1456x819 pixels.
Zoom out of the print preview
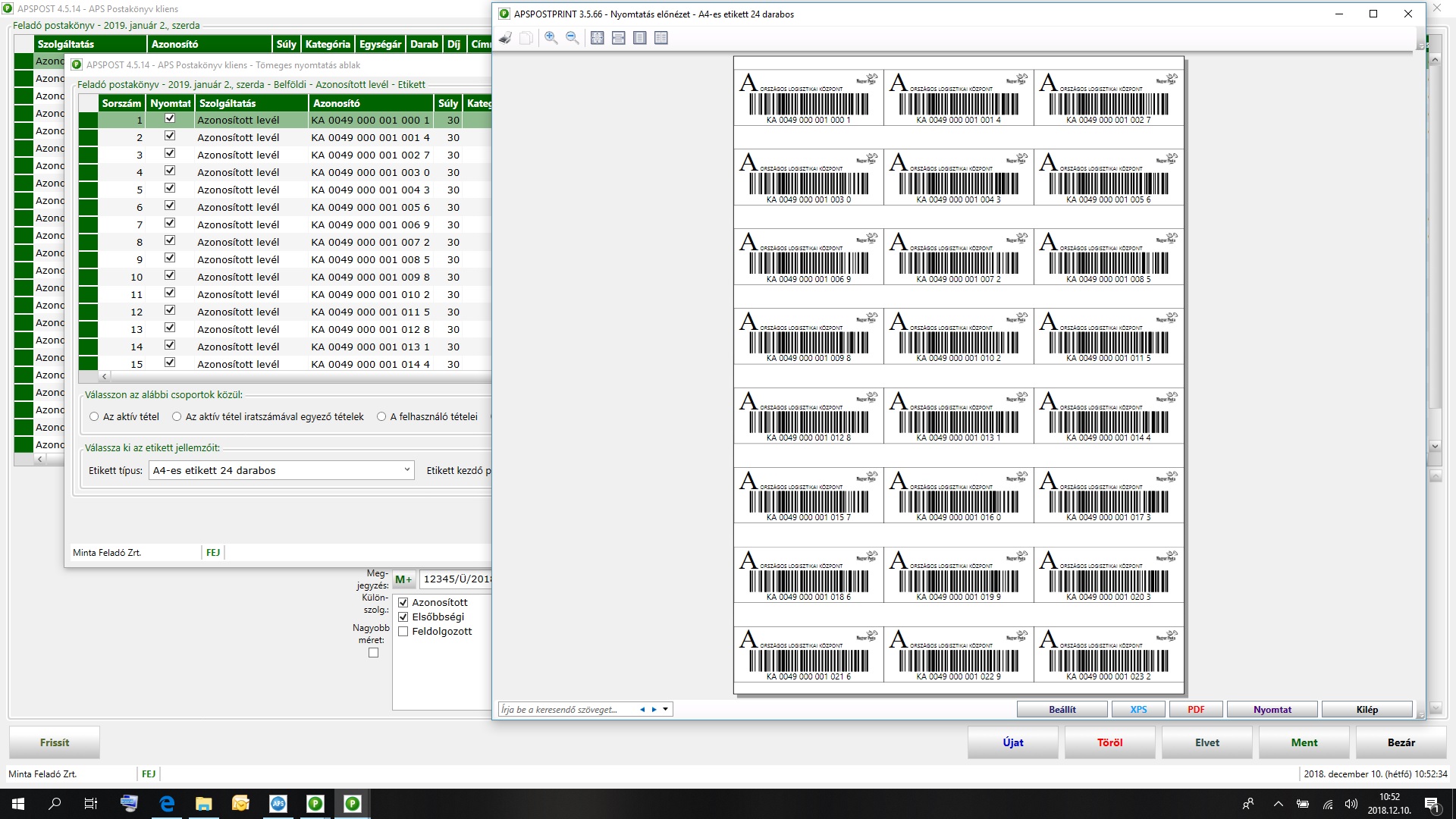click(573, 38)
